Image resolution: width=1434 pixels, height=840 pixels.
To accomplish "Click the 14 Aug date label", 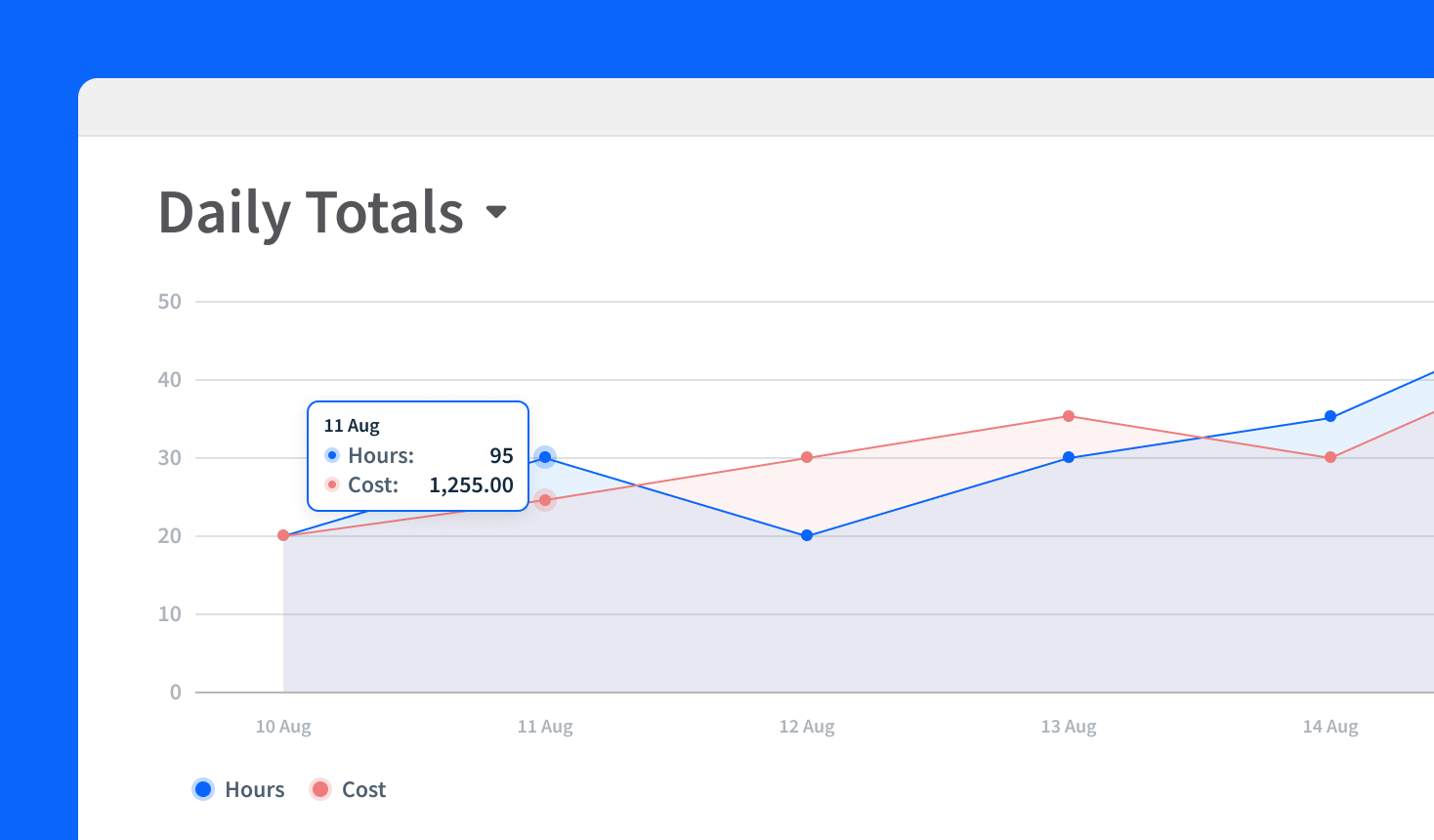I will (1330, 726).
